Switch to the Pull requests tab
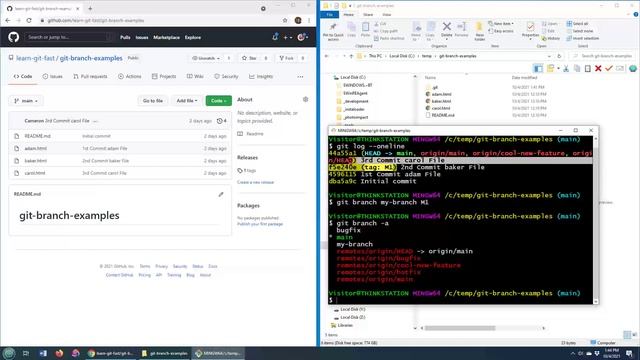 click(90, 76)
